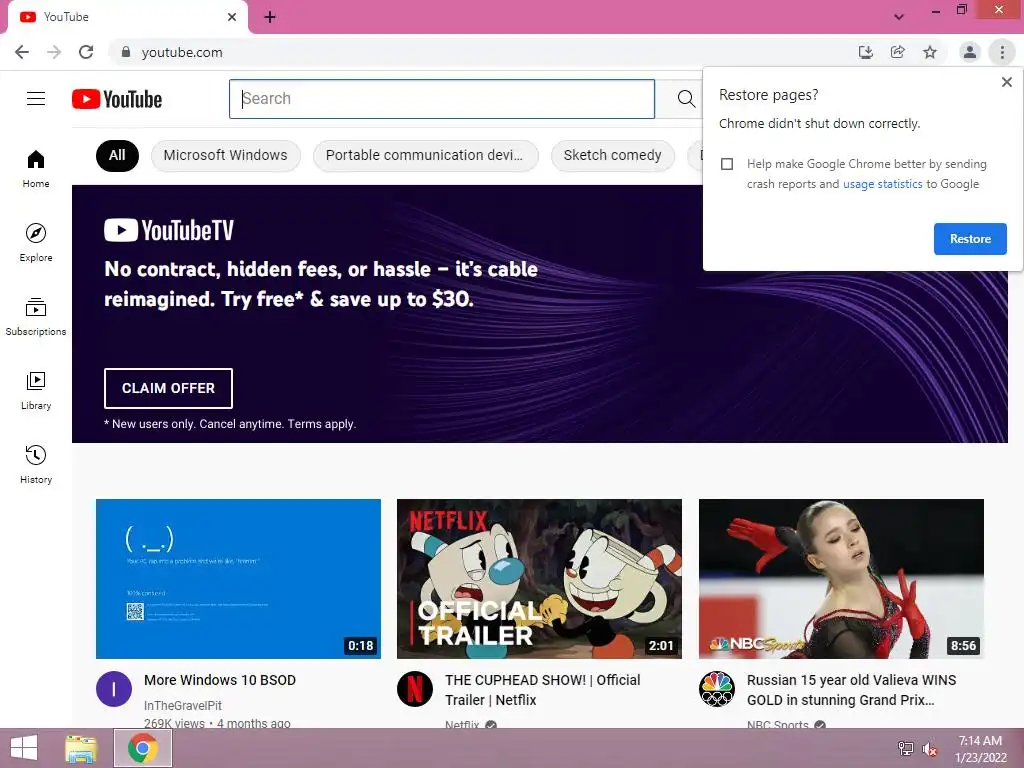Select the Sketch comedy chip
Screen dimensions: 1024x768
point(613,155)
